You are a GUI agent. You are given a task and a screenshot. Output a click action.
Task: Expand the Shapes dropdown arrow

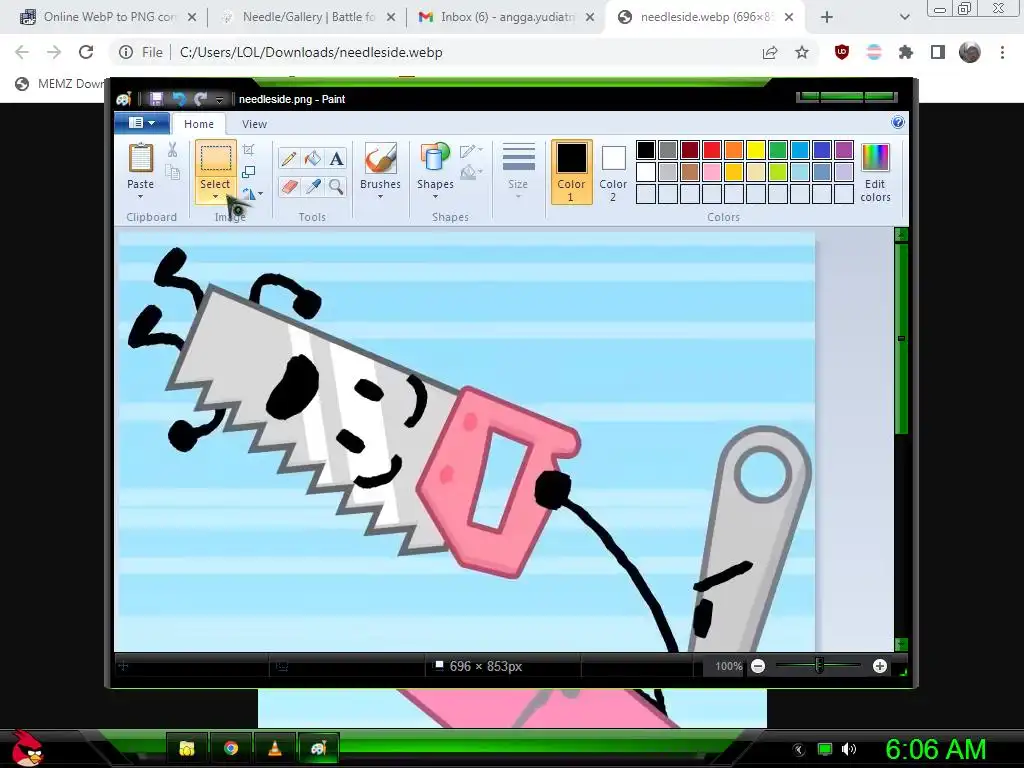pyautogui.click(x=435, y=196)
